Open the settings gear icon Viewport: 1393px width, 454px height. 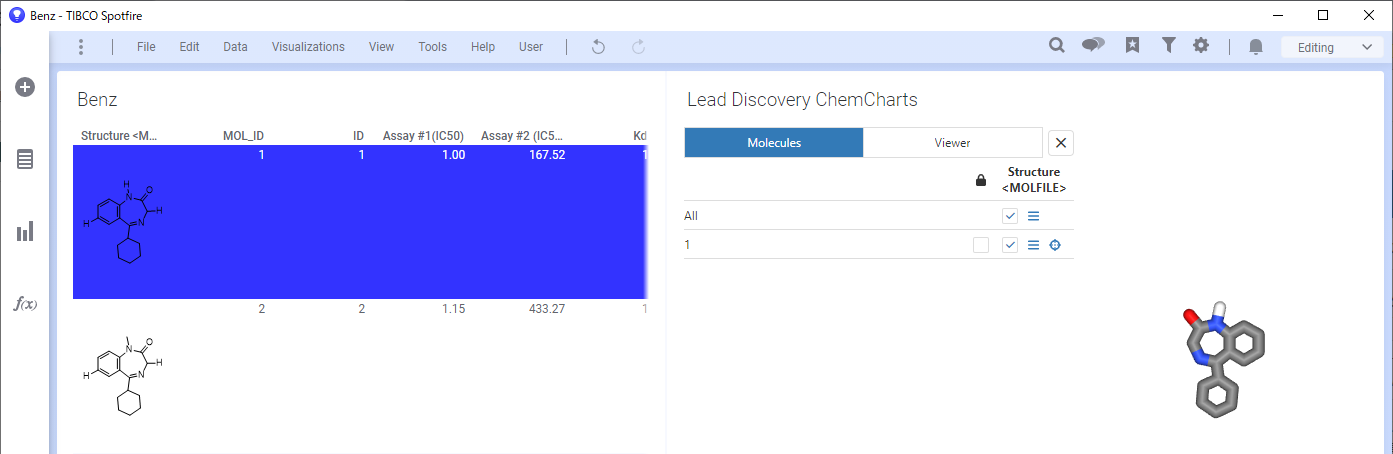[x=1201, y=46]
